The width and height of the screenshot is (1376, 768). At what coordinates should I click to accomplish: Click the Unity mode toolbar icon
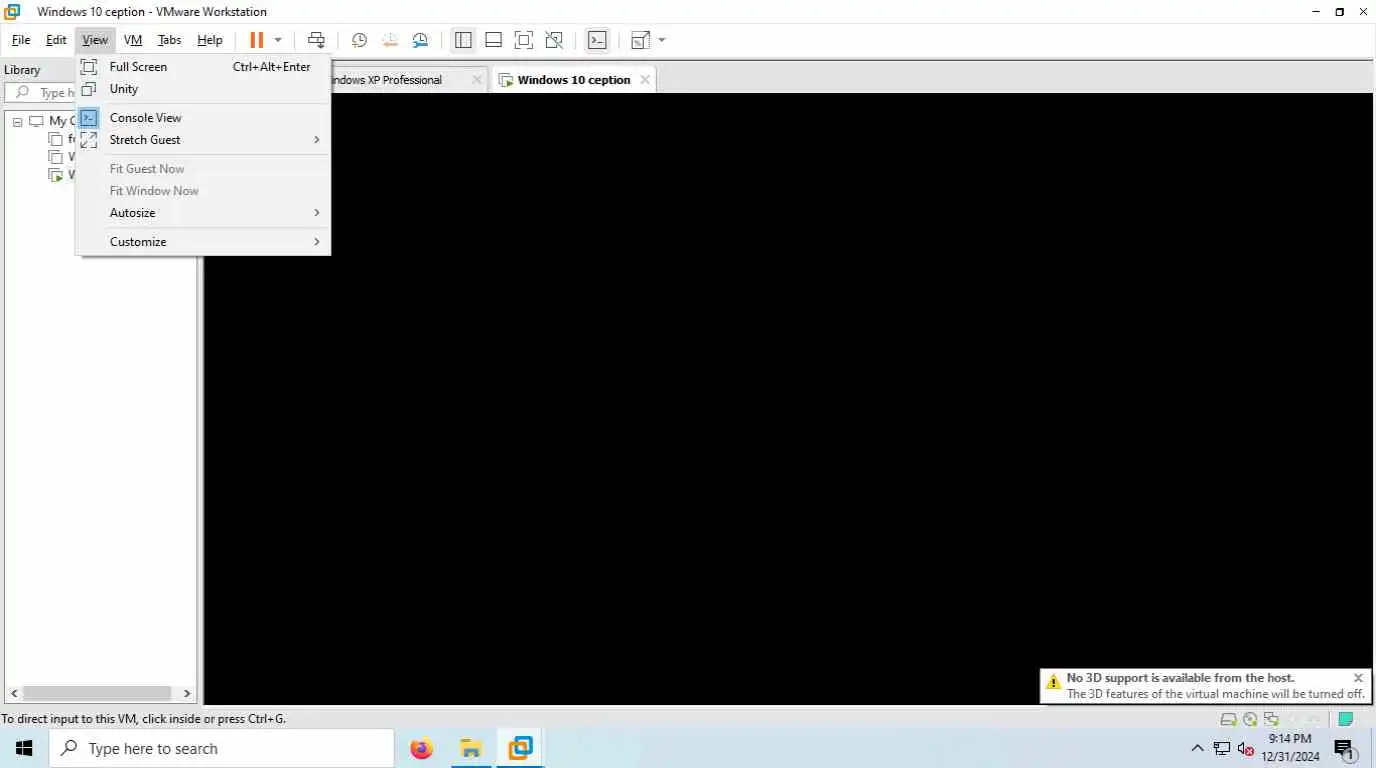[x=554, y=40]
